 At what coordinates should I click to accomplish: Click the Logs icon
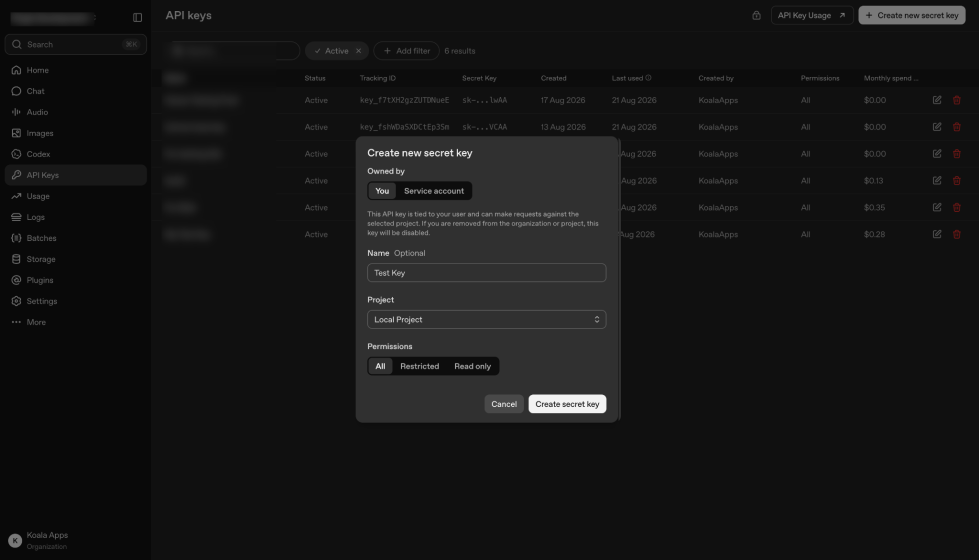tap(16, 217)
